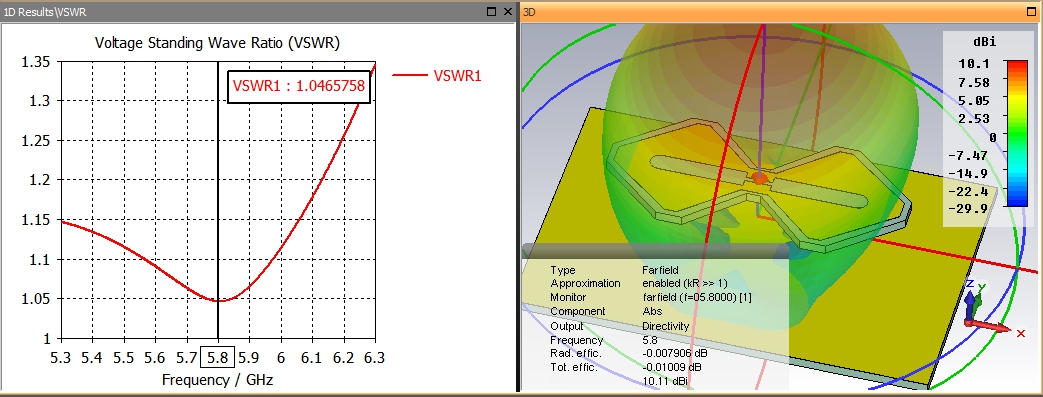Click the 5.3 x-axis tick label
Screen dimensions: 1043x397
[x=60, y=358]
